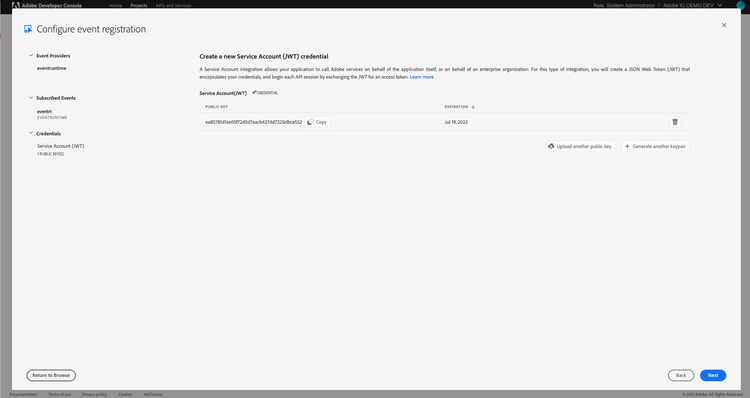Delete the public key with trash icon
The height and width of the screenshot is (398, 750).
point(675,122)
